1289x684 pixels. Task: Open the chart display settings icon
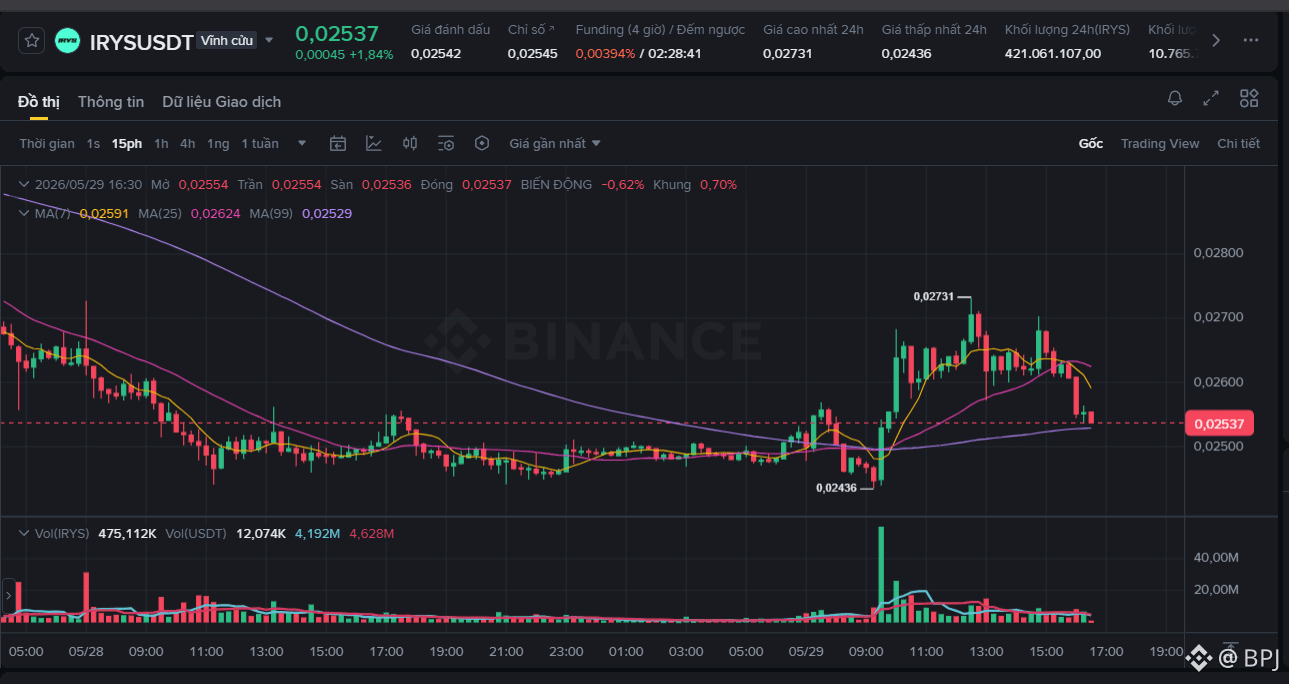click(446, 143)
